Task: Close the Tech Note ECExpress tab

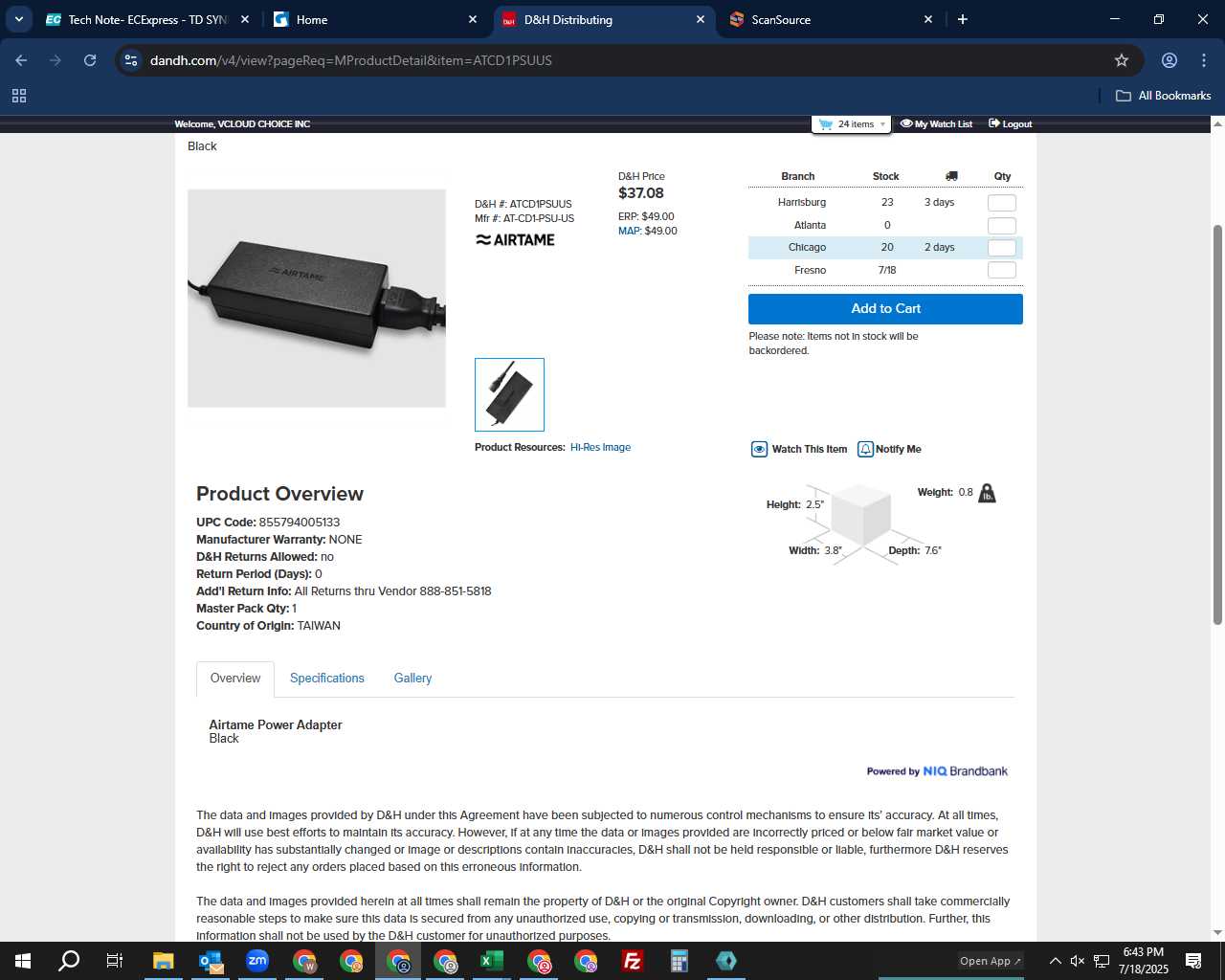Action: point(245,19)
